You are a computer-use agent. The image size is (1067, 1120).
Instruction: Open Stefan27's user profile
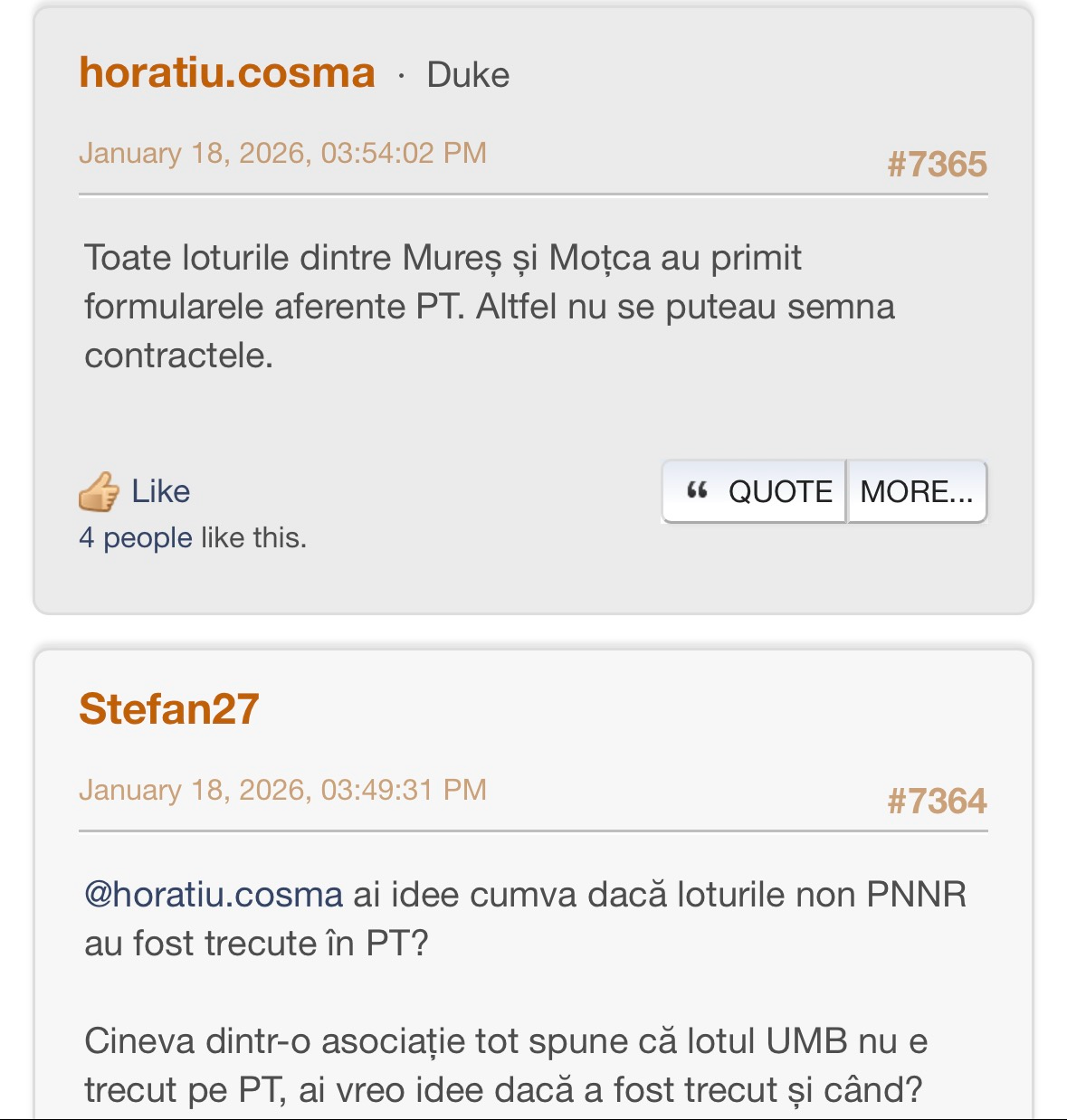[167, 710]
